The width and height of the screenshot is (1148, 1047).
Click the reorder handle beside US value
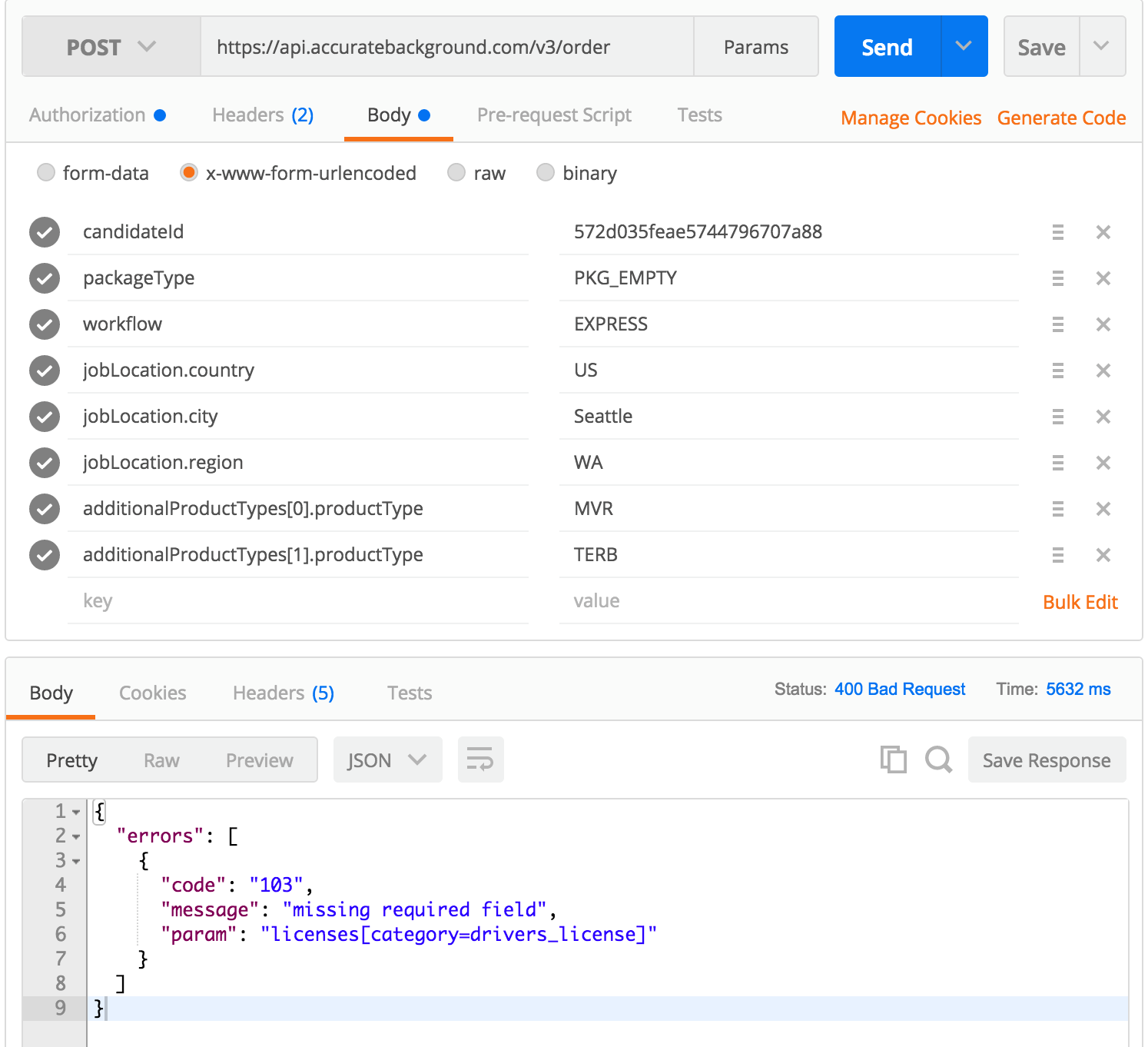[1058, 371]
